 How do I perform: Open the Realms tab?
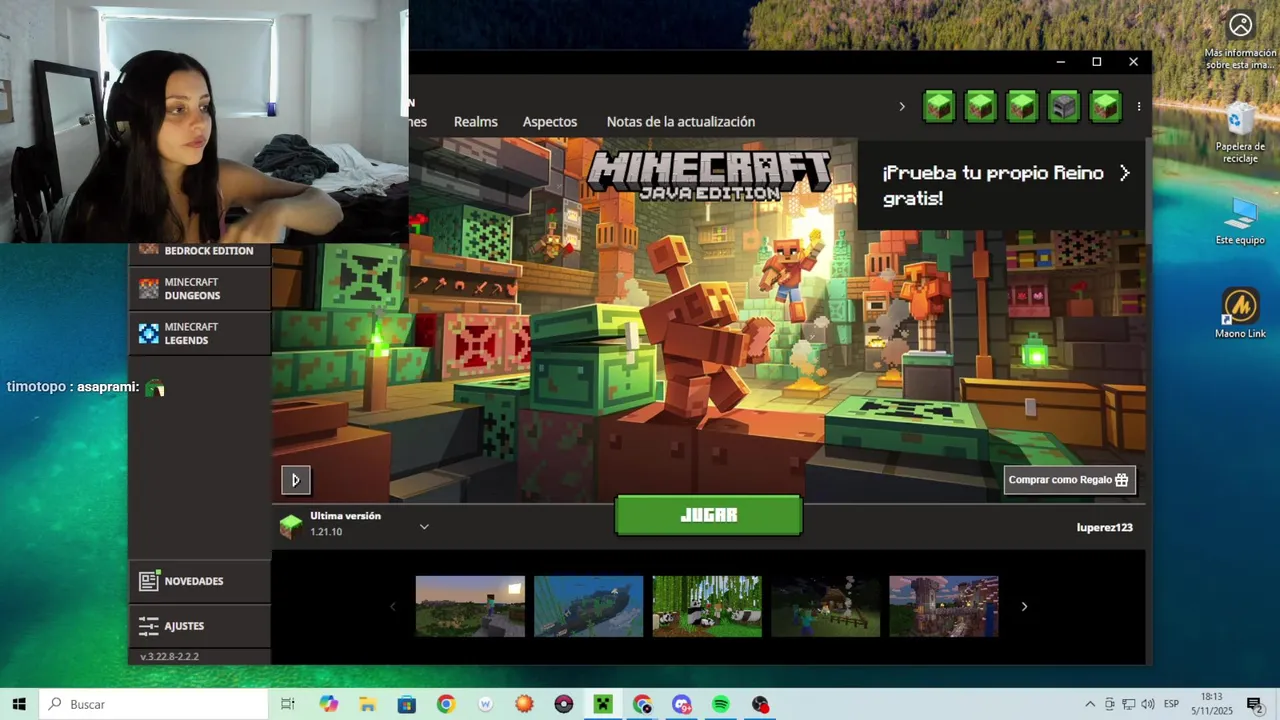click(475, 121)
